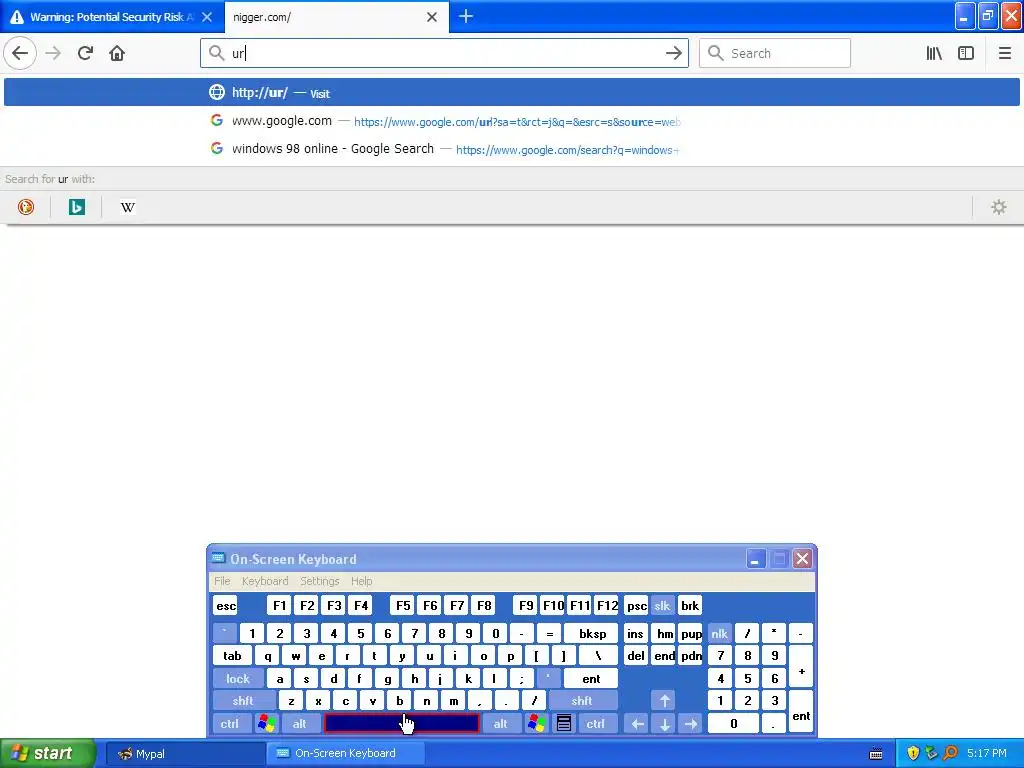Viewport: 1024px width, 768px height.
Task: Toggle the right shft key
Action: tap(582, 701)
